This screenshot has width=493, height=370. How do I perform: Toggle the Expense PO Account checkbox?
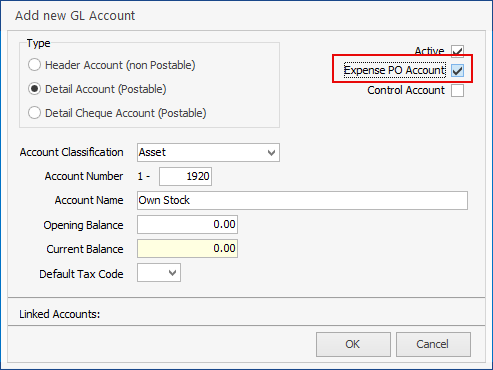point(457,70)
